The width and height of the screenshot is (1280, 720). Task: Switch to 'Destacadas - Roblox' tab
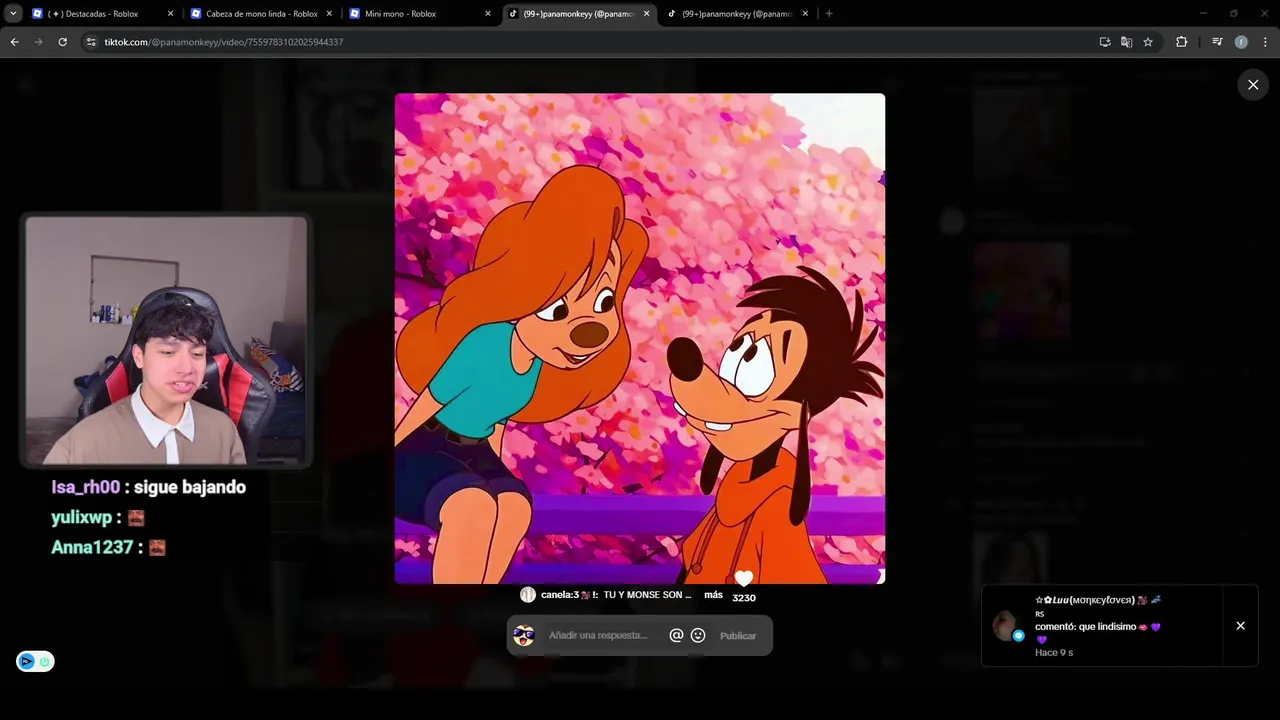pyautogui.click(x=101, y=14)
